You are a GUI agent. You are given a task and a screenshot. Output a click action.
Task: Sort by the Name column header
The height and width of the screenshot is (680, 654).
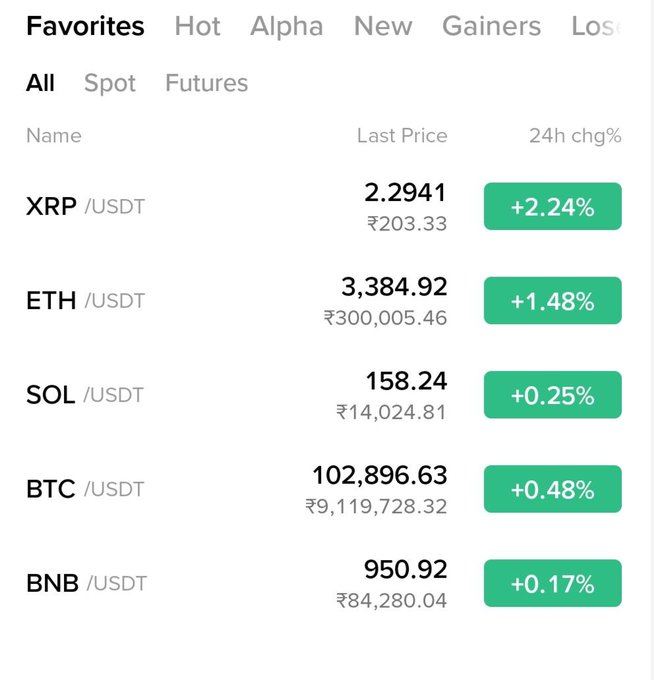coord(54,136)
